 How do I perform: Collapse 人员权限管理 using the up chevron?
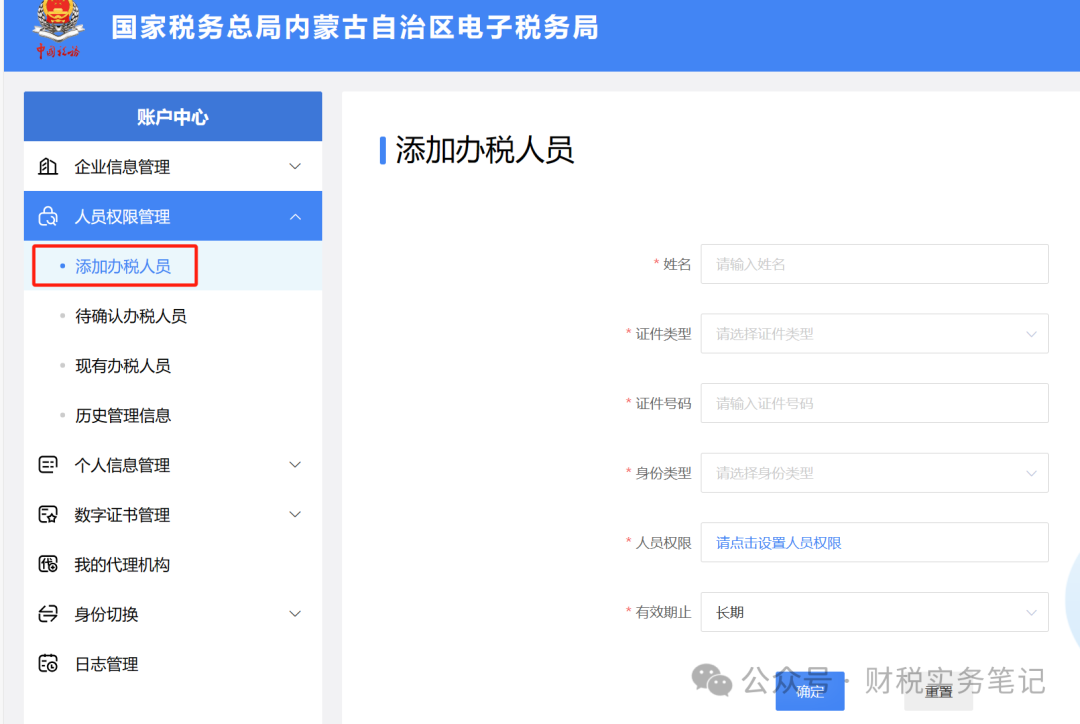click(x=295, y=216)
